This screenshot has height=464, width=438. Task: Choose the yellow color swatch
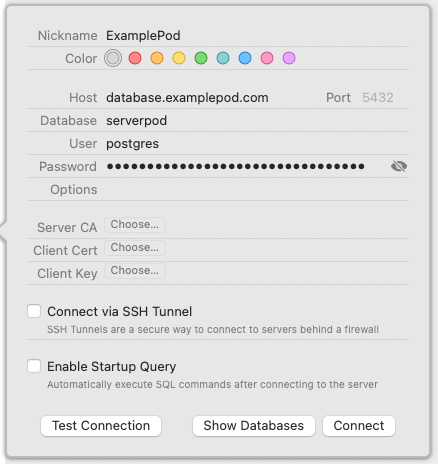(179, 58)
